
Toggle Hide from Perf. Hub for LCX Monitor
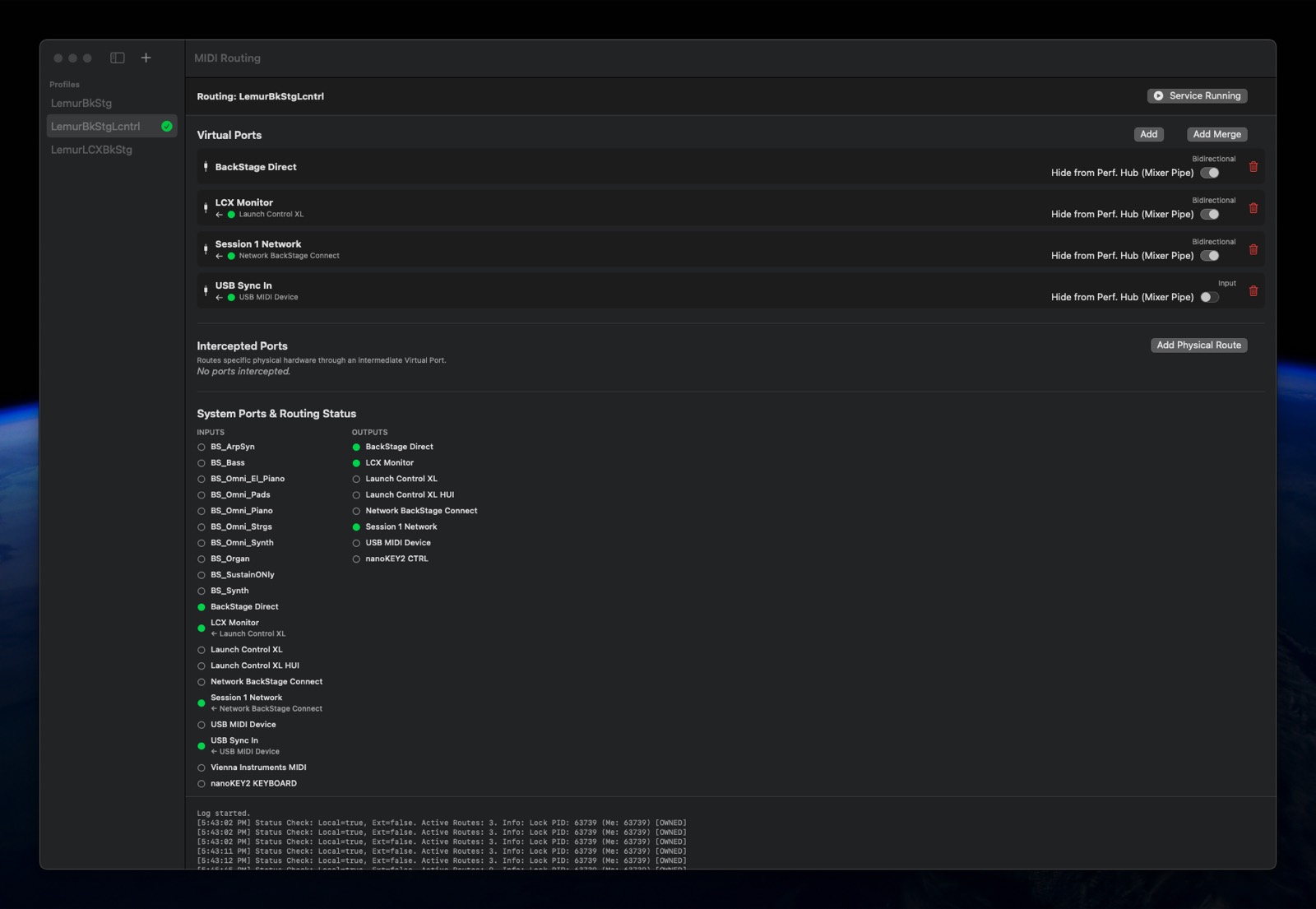point(1209,215)
